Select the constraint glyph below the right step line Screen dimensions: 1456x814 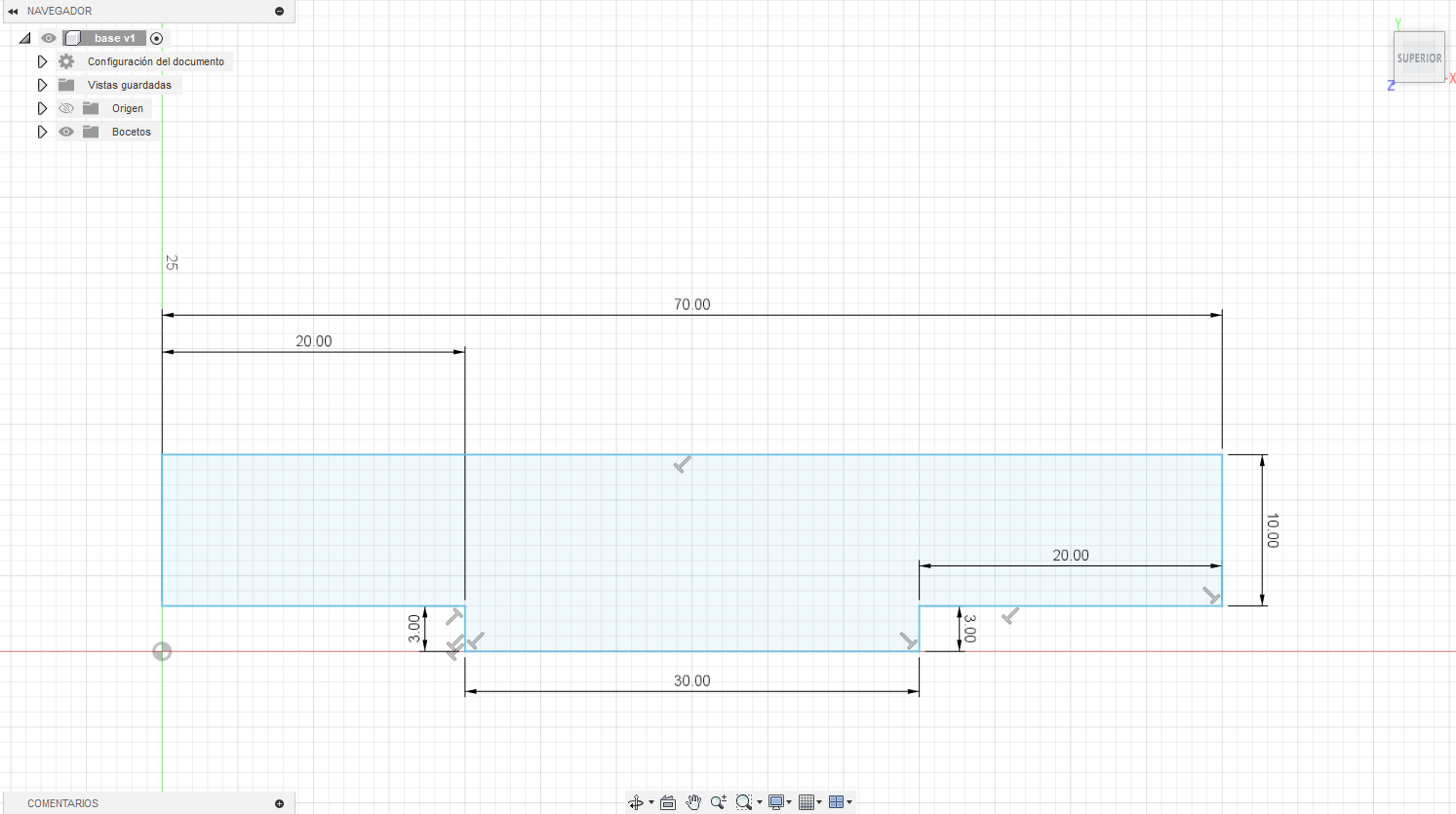click(x=1010, y=615)
